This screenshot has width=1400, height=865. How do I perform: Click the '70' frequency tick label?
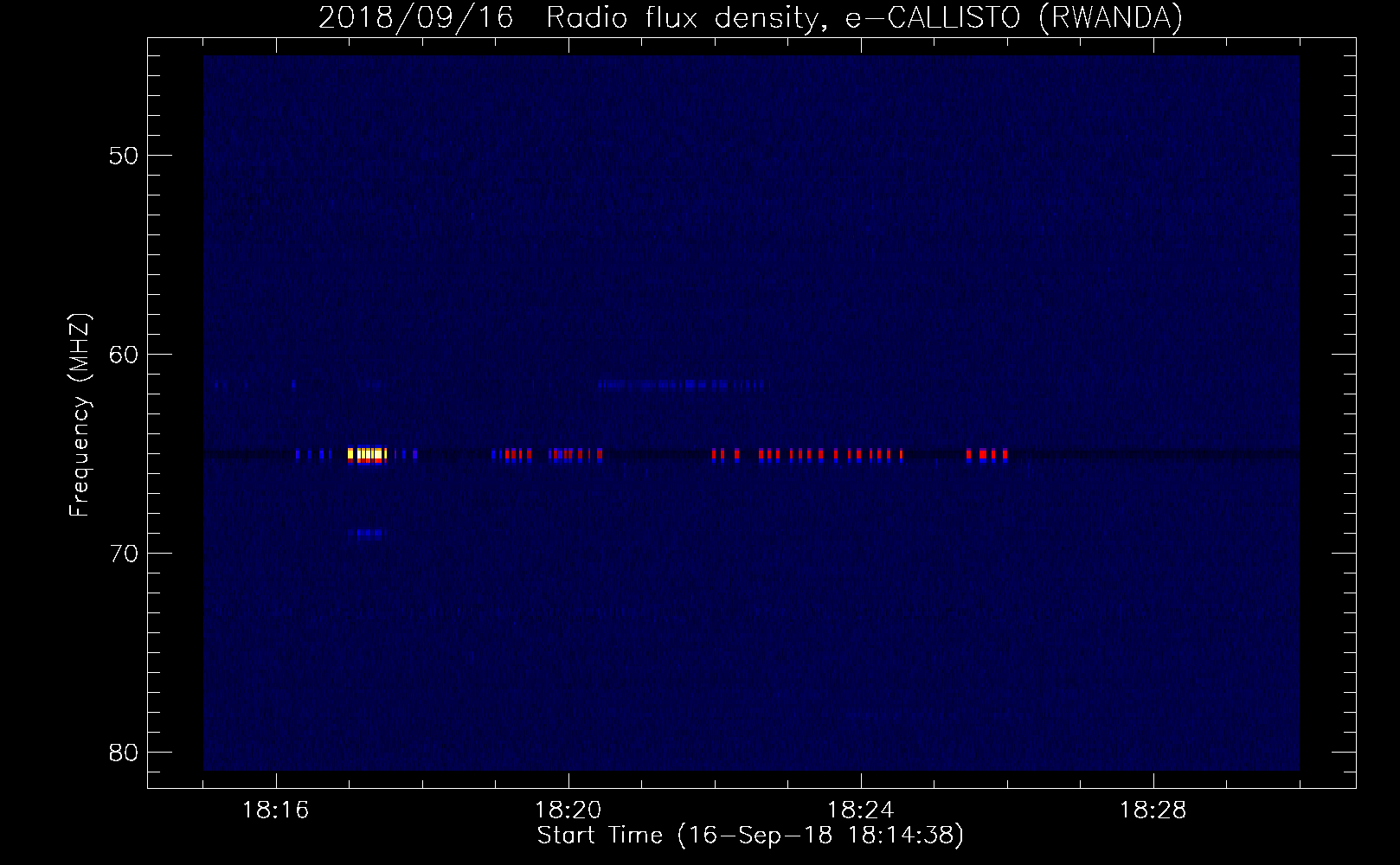pyautogui.click(x=123, y=554)
